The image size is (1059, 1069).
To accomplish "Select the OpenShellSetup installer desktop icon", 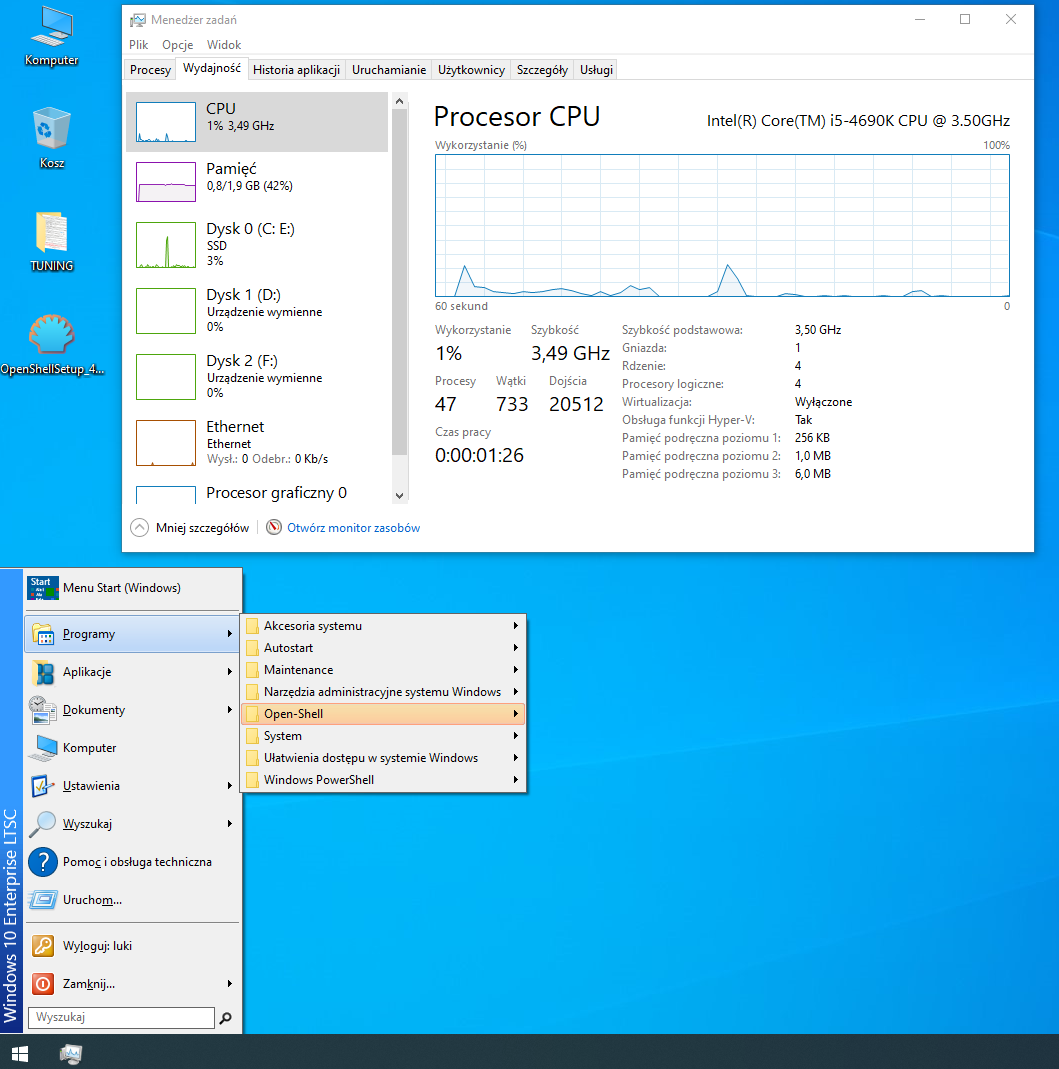I will point(52,344).
